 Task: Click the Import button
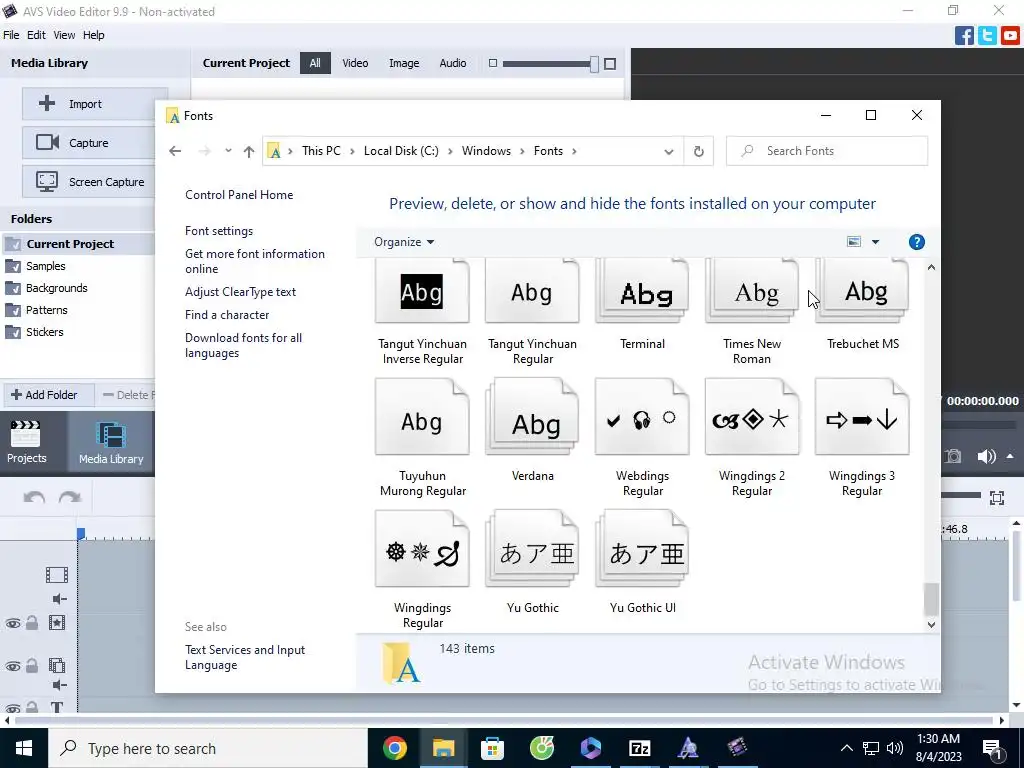point(94,104)
